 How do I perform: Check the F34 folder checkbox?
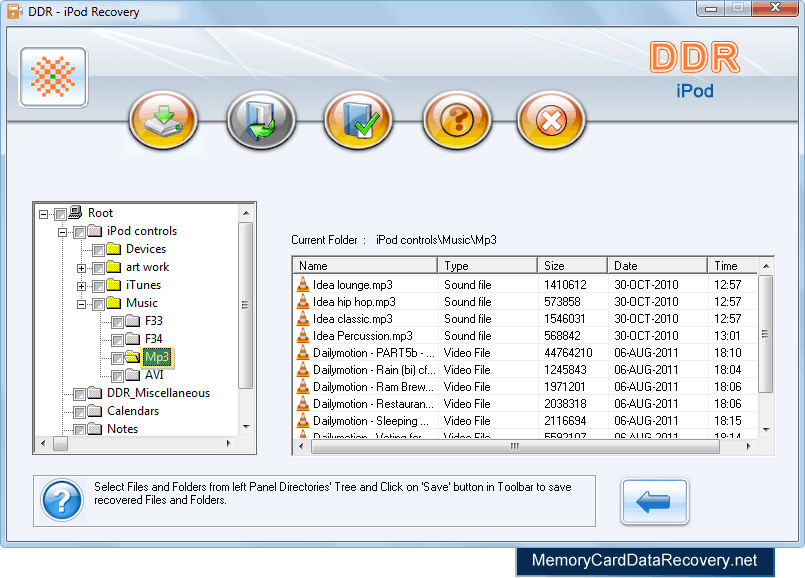pyautogui.click(x=118, y=340)
